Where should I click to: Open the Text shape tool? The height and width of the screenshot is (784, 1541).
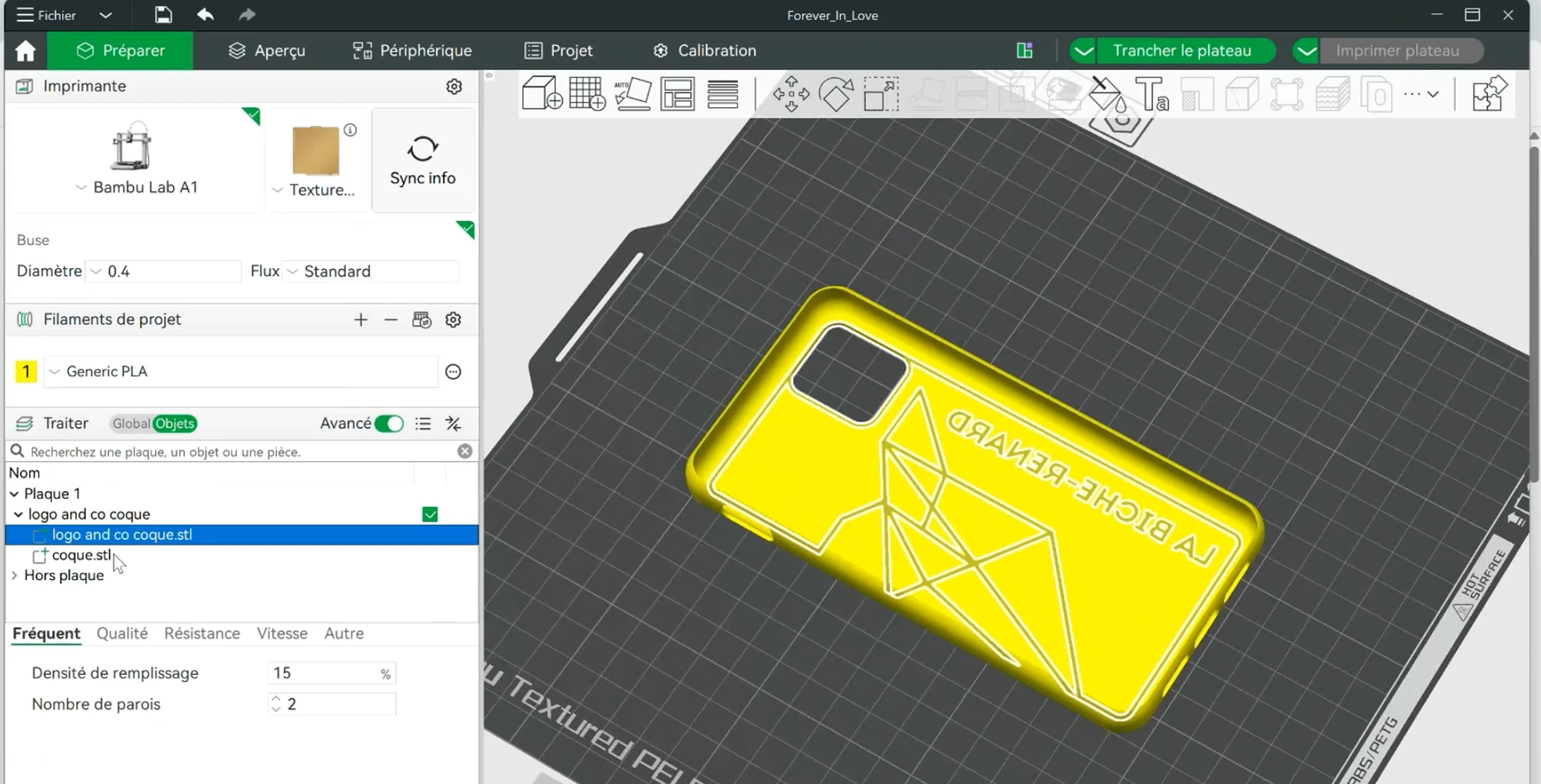pyautogui.click(x=1152, y=93)
